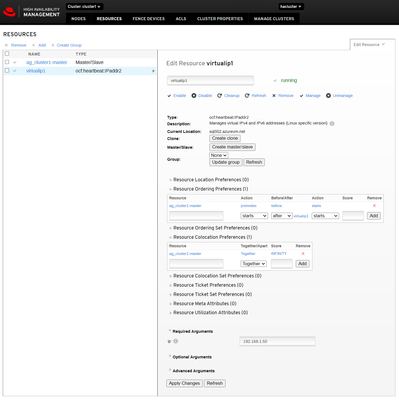The width and height of the screenshot is (399, 400).
Task: Click Add in colocation preferences
Action: 302,264
